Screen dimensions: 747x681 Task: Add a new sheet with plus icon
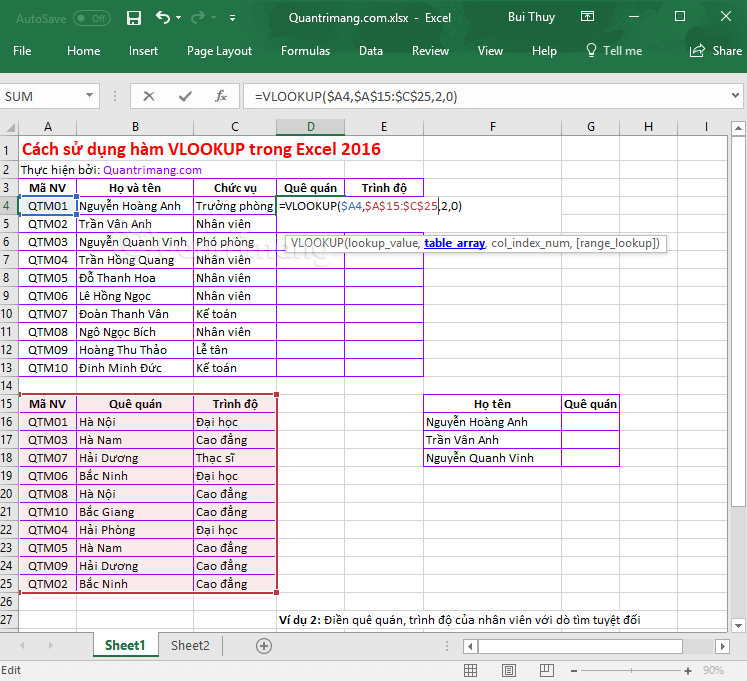click(x=264, y=646)
